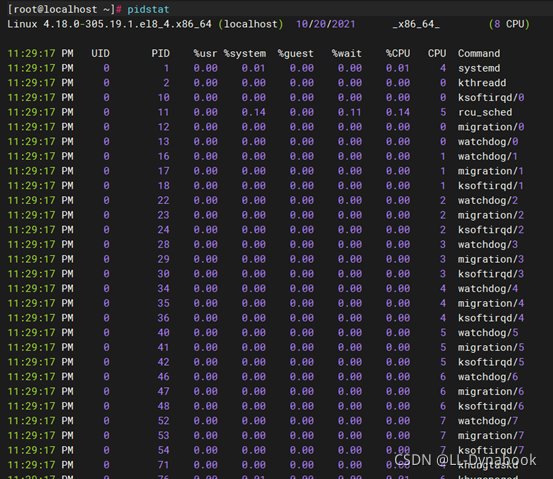Screen dimensions: 553x479
Task: Select the kernel version 4.18.0-305.19.1.el8_4.x86_64 text
Action: 127,24
